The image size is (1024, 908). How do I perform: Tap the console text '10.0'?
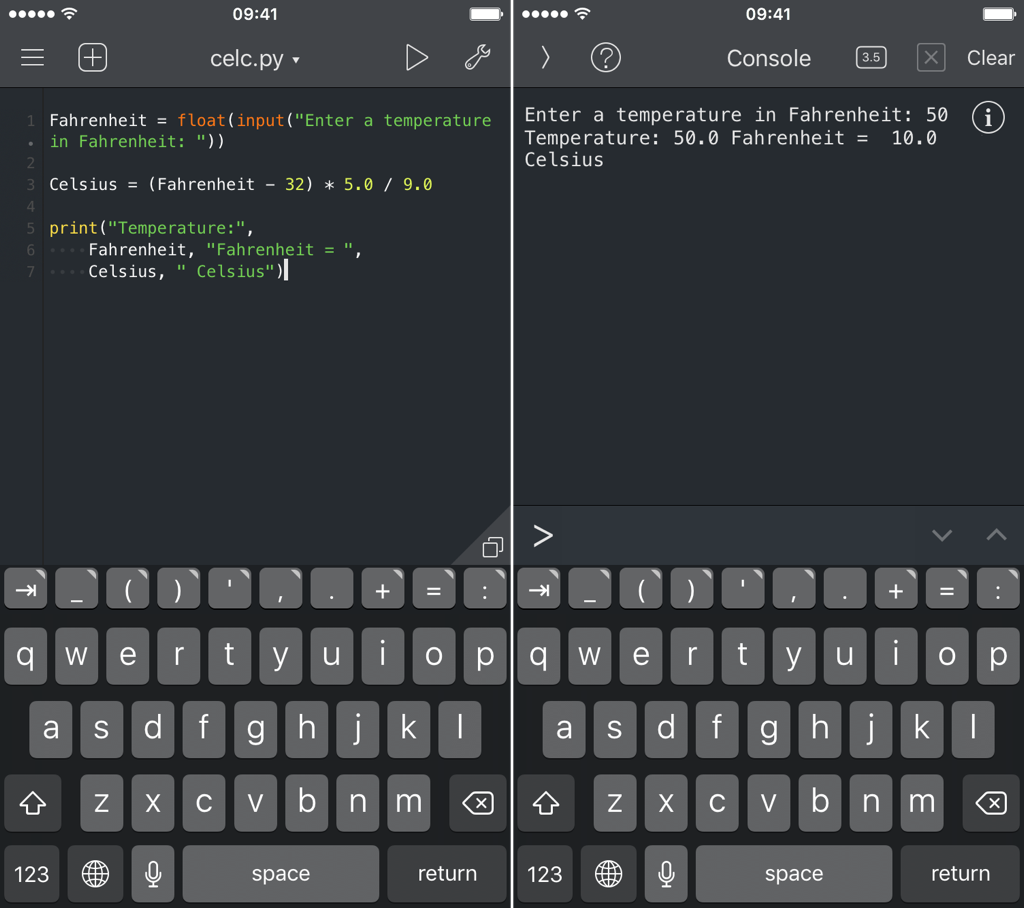[x=914, y=138]
